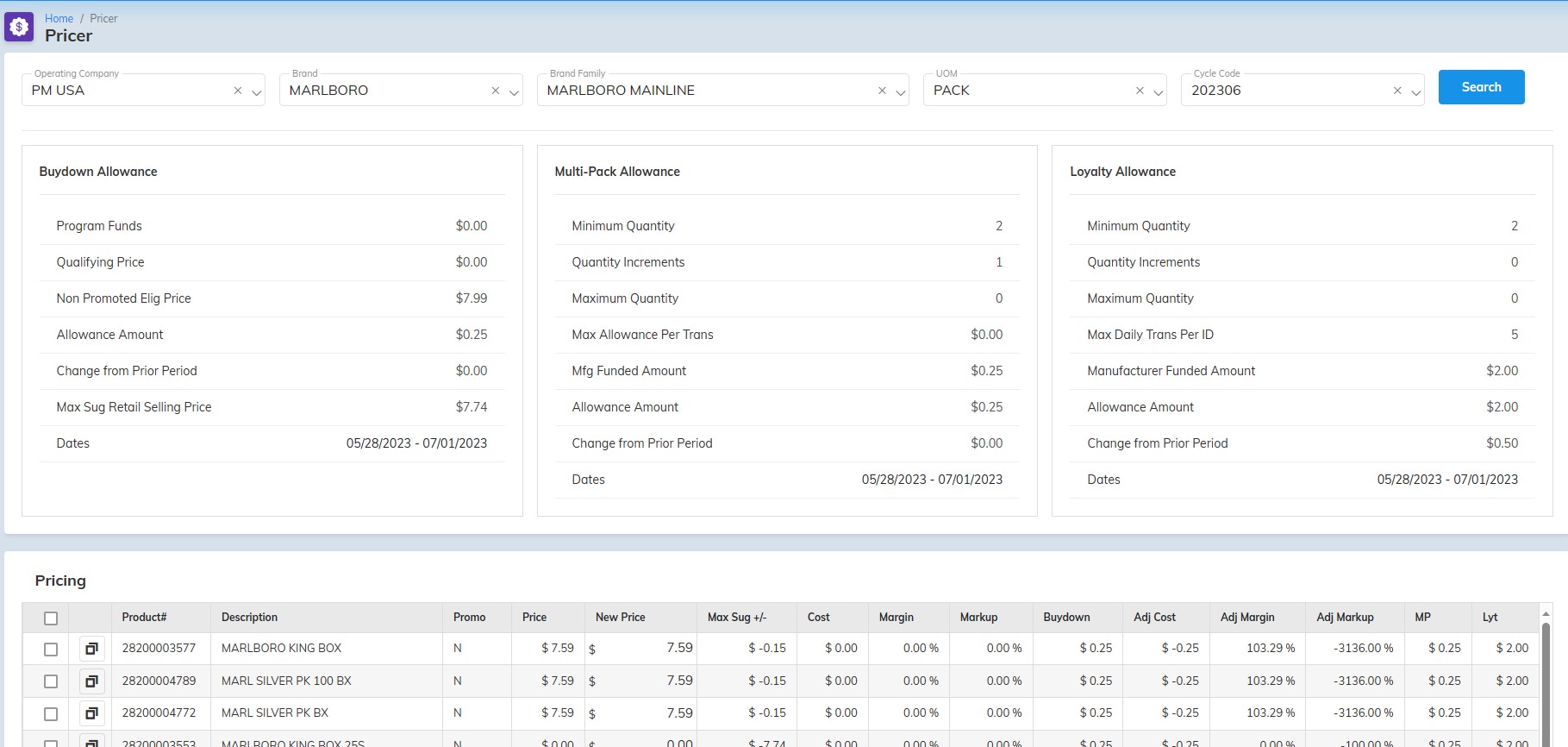The height and width of the screenshot is (747, 1568).
Task: Expand the Brand Family dropdown arrow
Action: (x=900, y=92)
